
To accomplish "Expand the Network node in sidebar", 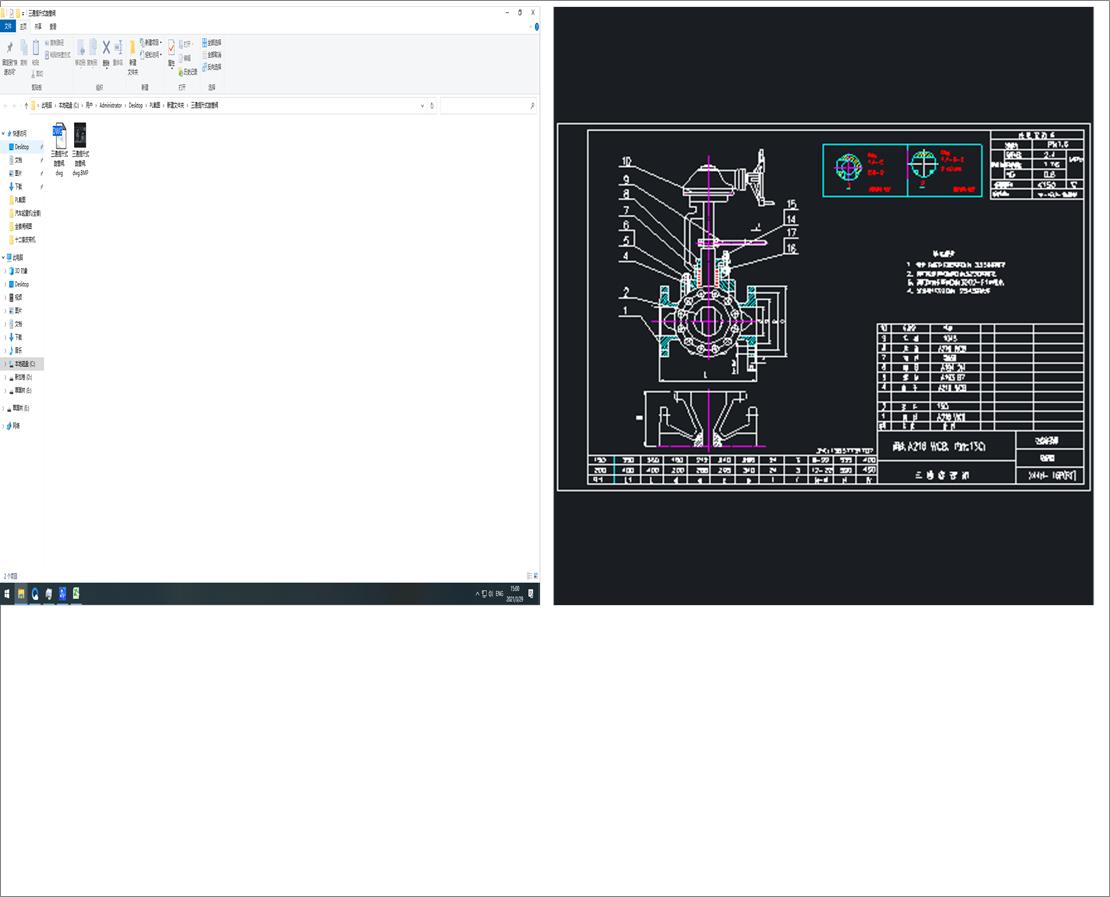I will (x=4, y=425).
